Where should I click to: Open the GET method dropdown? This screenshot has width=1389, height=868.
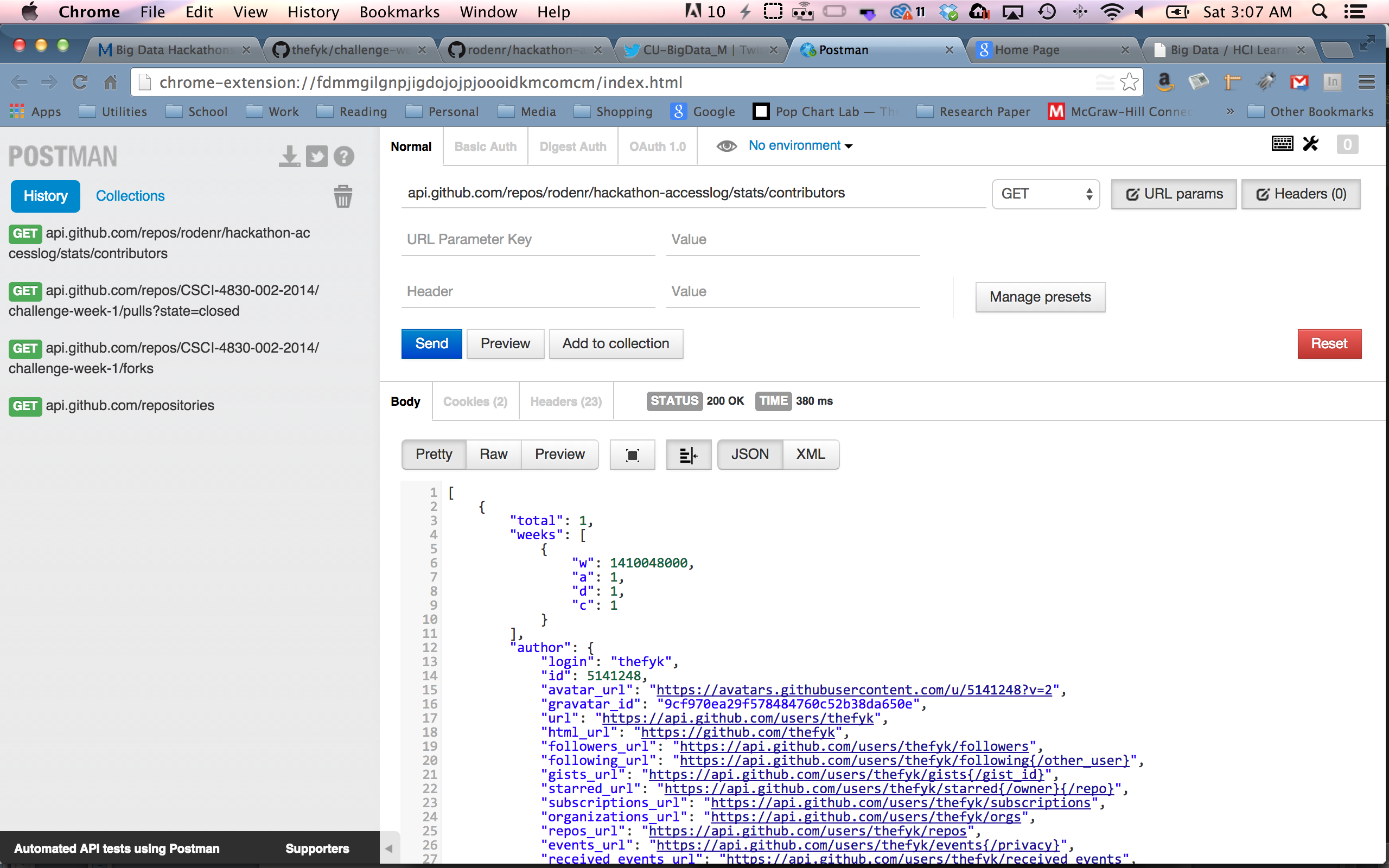pyautogui.click(x=1045, y=194)
